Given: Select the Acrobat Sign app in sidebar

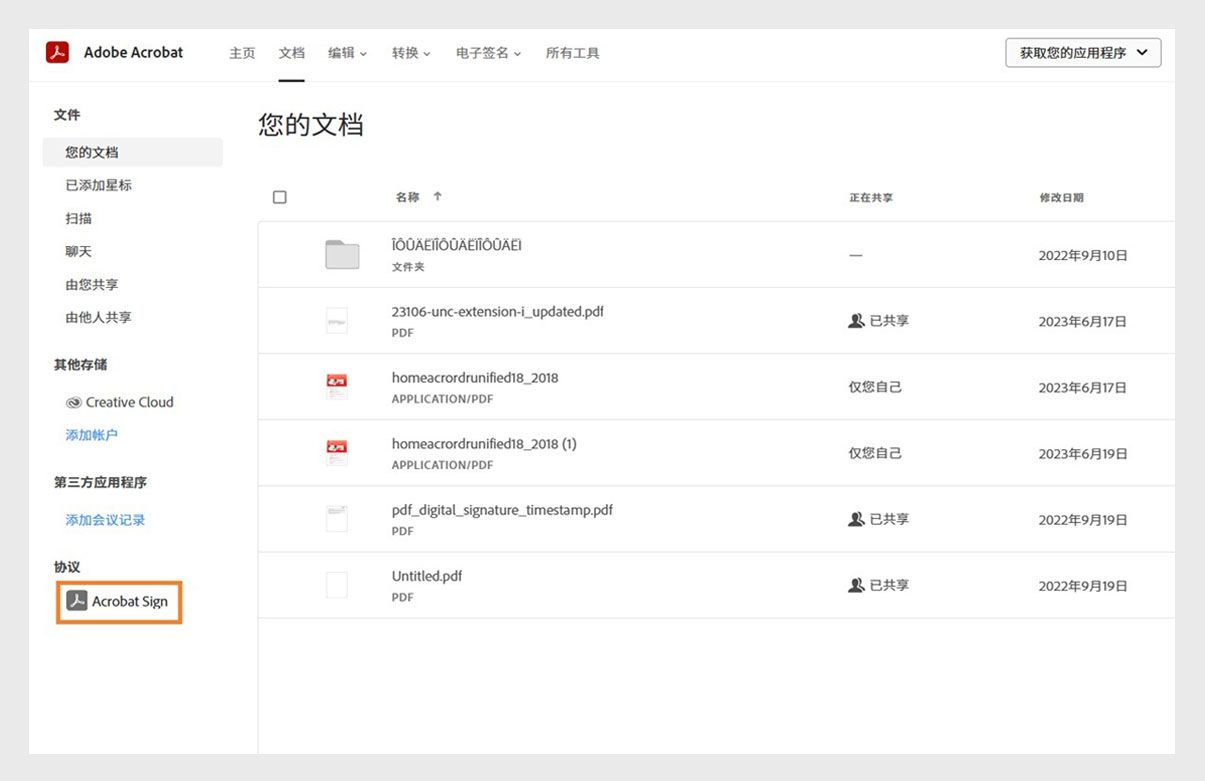Looking at the screenshot, I should (x=118, y=601).
